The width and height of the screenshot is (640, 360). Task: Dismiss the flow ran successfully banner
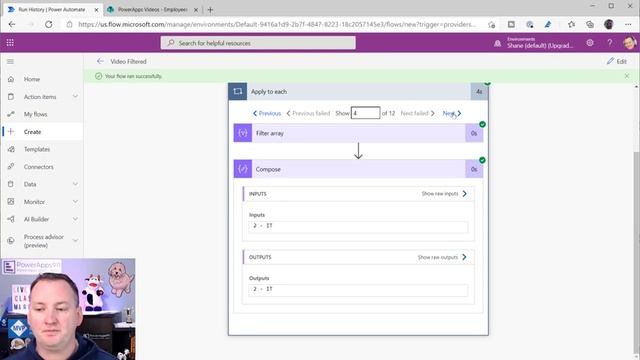[x=627, y=76]
